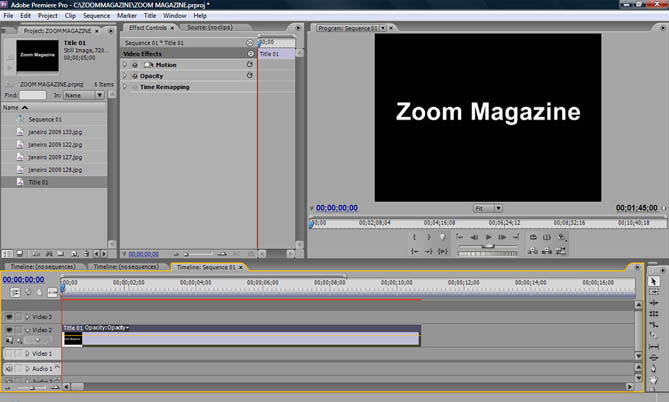Click the Title 01 still-image icon in list
The image size is (669, 402).
pyautogui.click(x=19, y=183)
